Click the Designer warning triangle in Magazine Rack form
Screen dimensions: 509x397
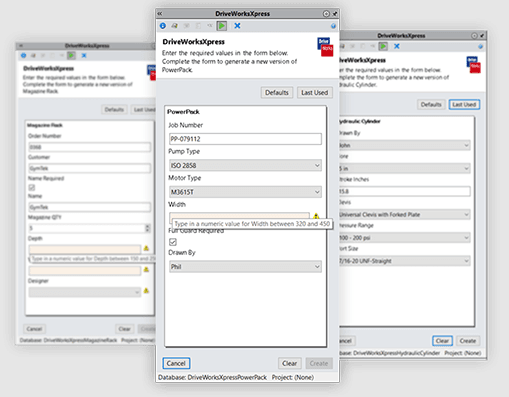coord(146,291)
